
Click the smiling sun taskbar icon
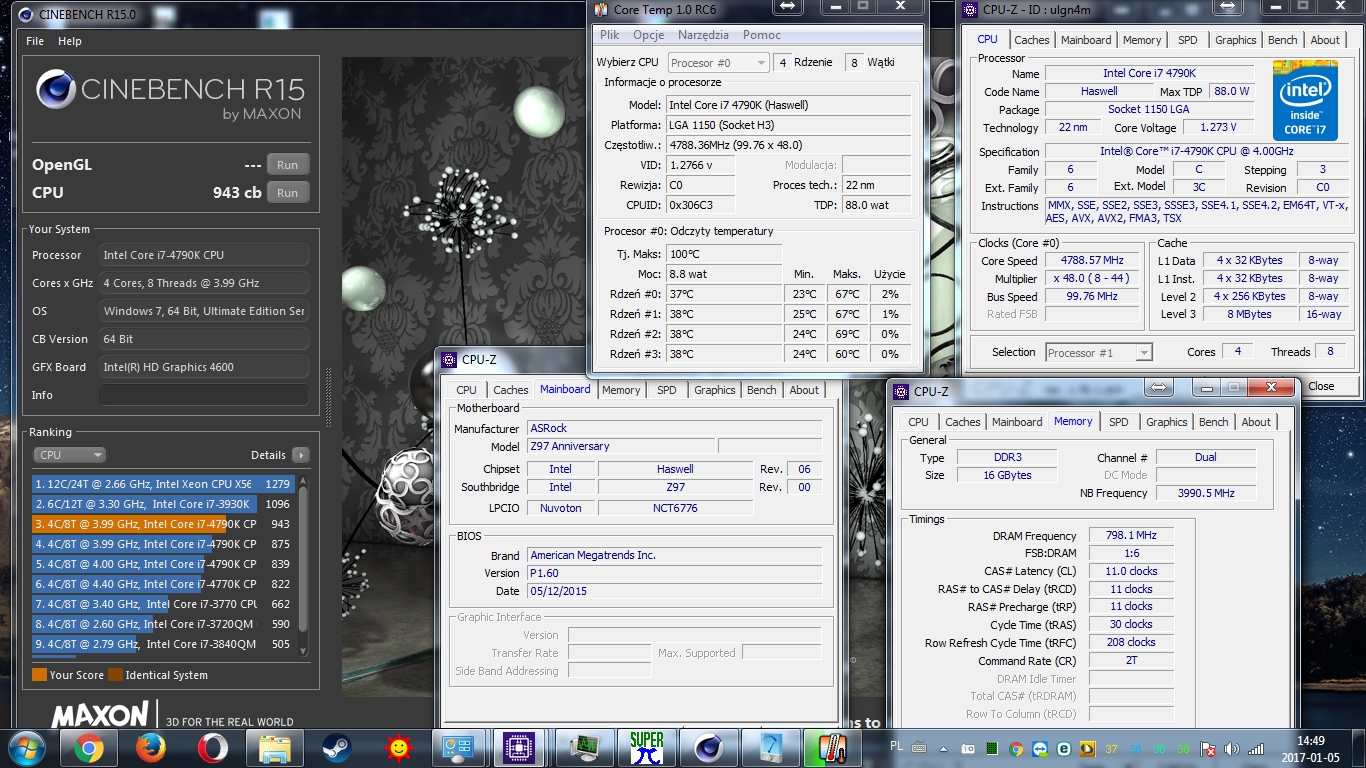tap(398, 748)
